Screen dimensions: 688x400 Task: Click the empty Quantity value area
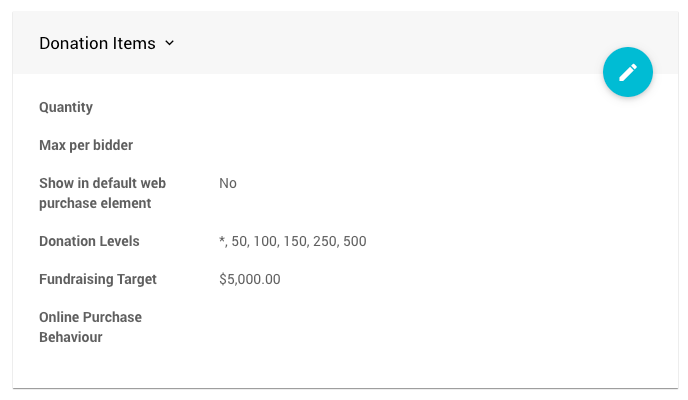300,107
